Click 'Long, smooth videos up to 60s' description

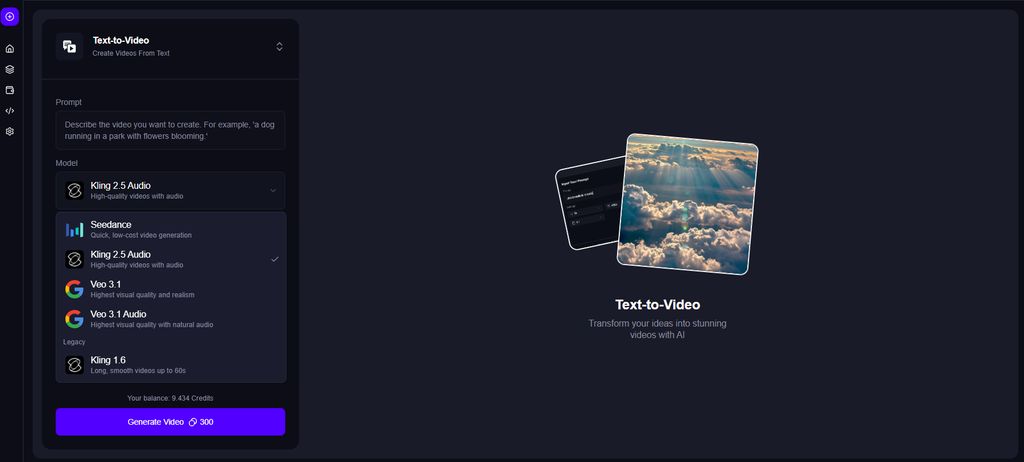pos(138,371)
